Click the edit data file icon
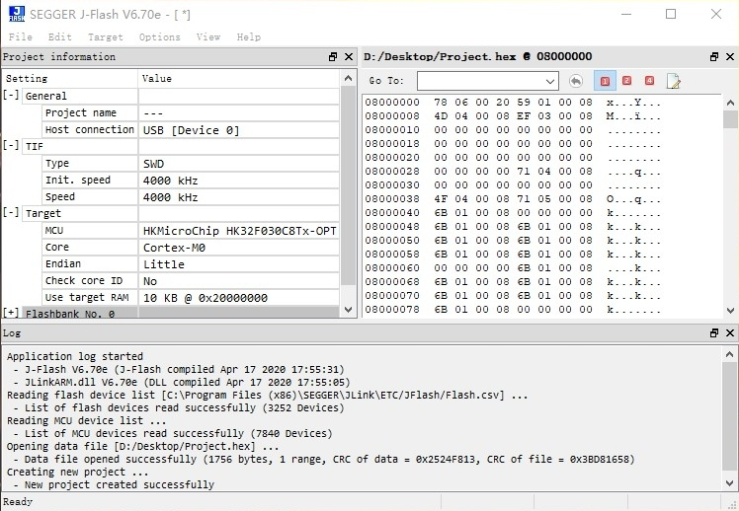 (673, 81)
